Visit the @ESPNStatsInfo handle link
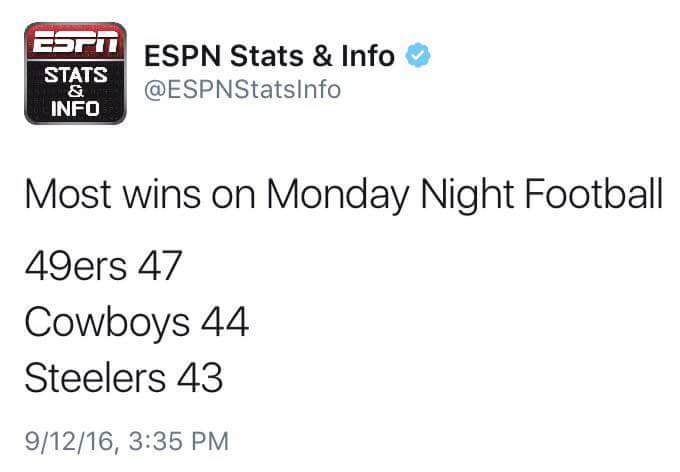Viewport: 680px width, 472px height. coord(242,90)
